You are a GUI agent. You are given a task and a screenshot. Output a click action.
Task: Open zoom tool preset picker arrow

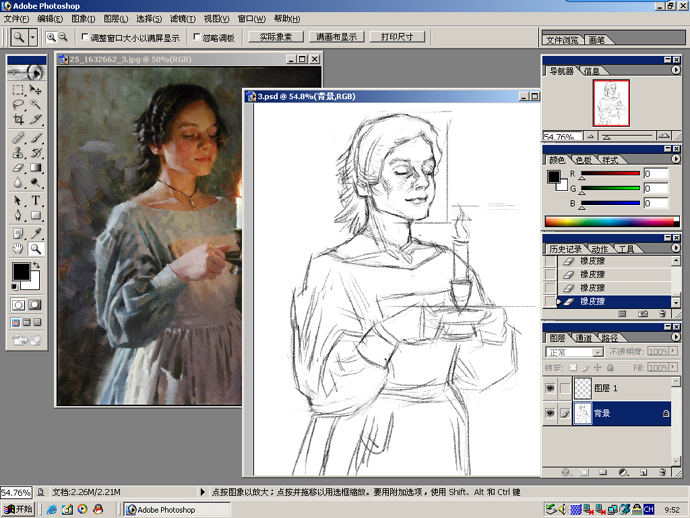[33, 37]
